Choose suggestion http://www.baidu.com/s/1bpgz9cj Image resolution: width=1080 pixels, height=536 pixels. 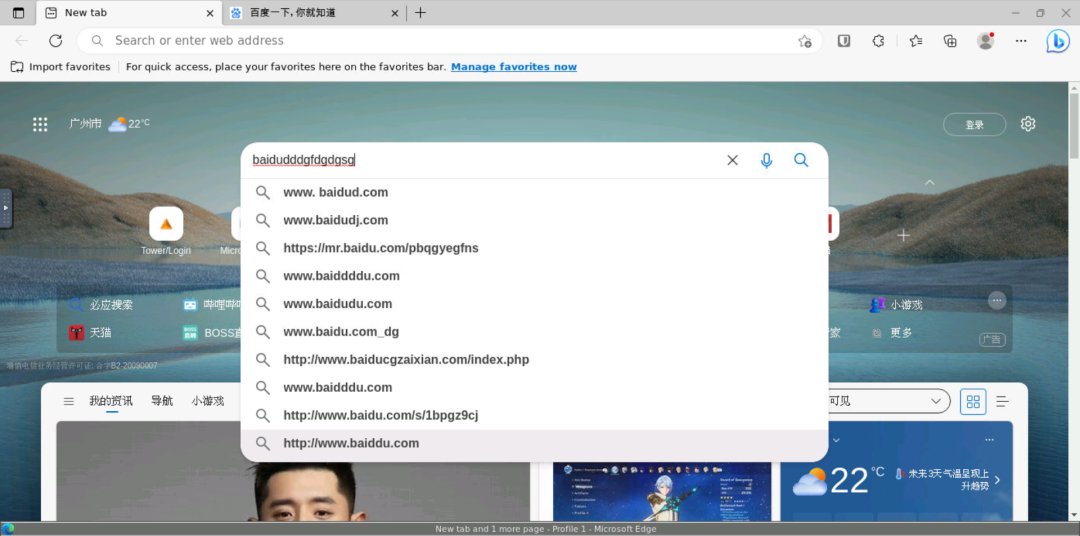(x=534, y=415)
